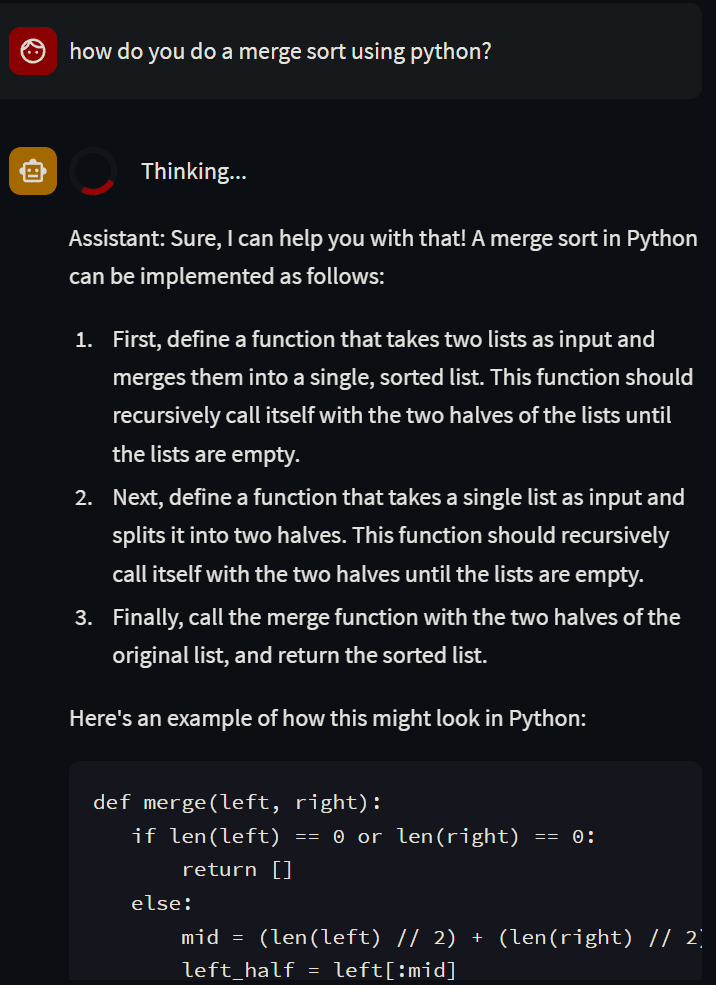Click the user question about merge sort

pos(280,51)
